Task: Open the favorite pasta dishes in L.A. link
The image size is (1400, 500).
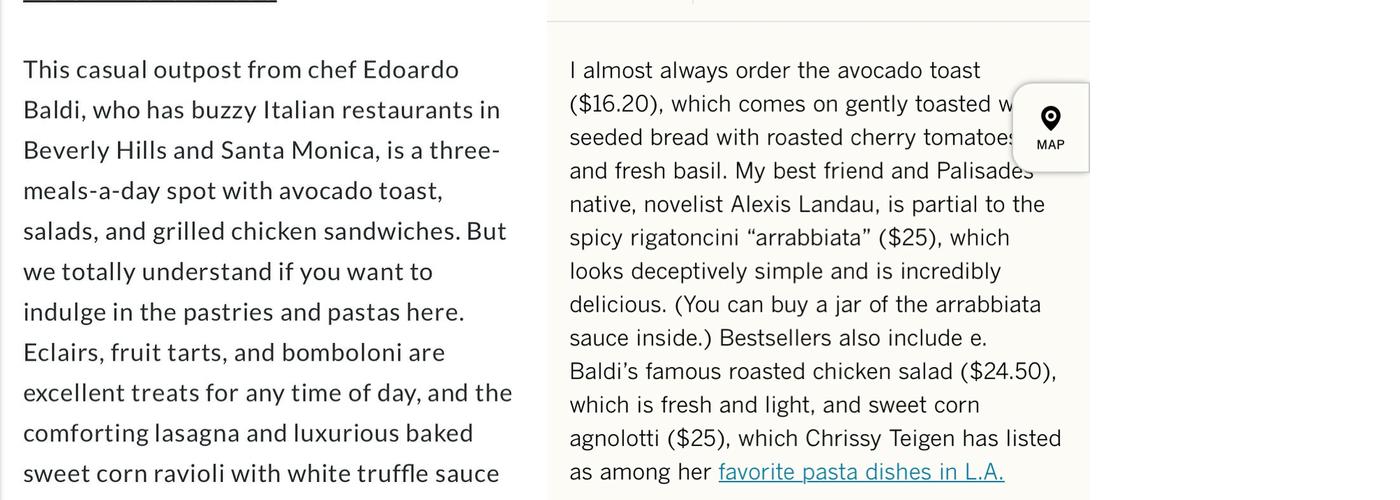Action: [861, 472]
